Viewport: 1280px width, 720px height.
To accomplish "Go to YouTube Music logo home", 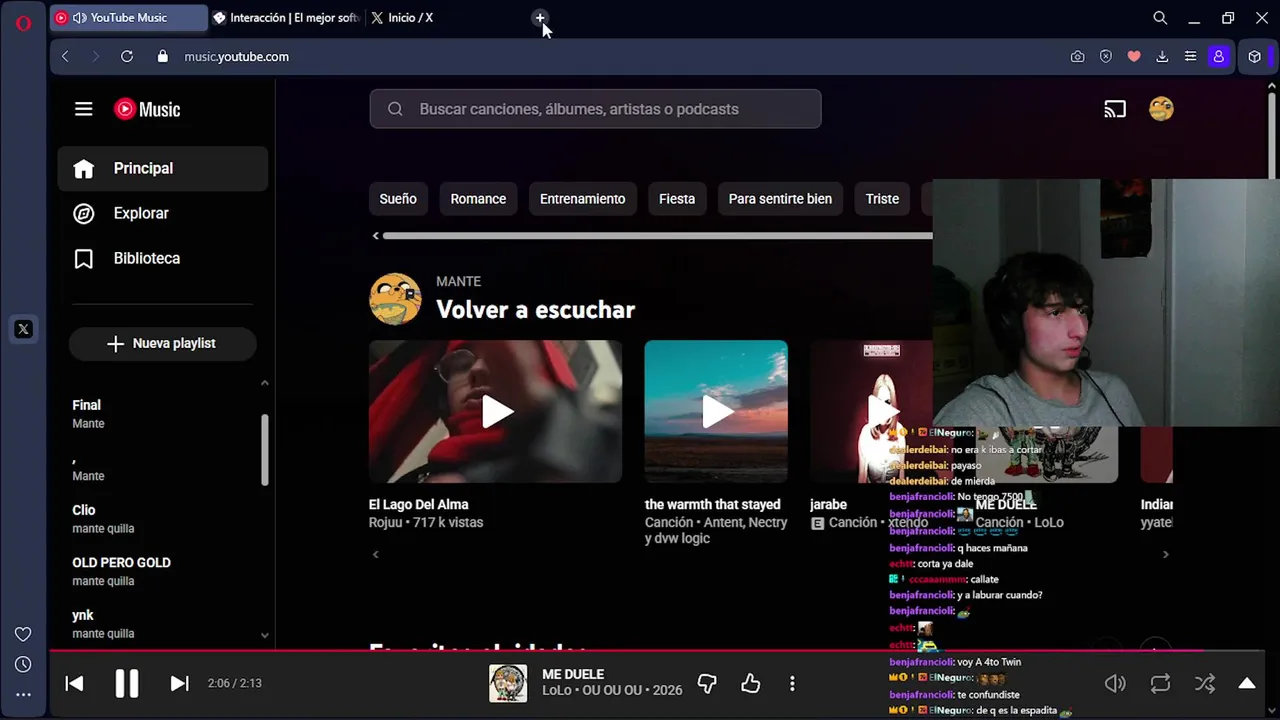I will (147, 109).
